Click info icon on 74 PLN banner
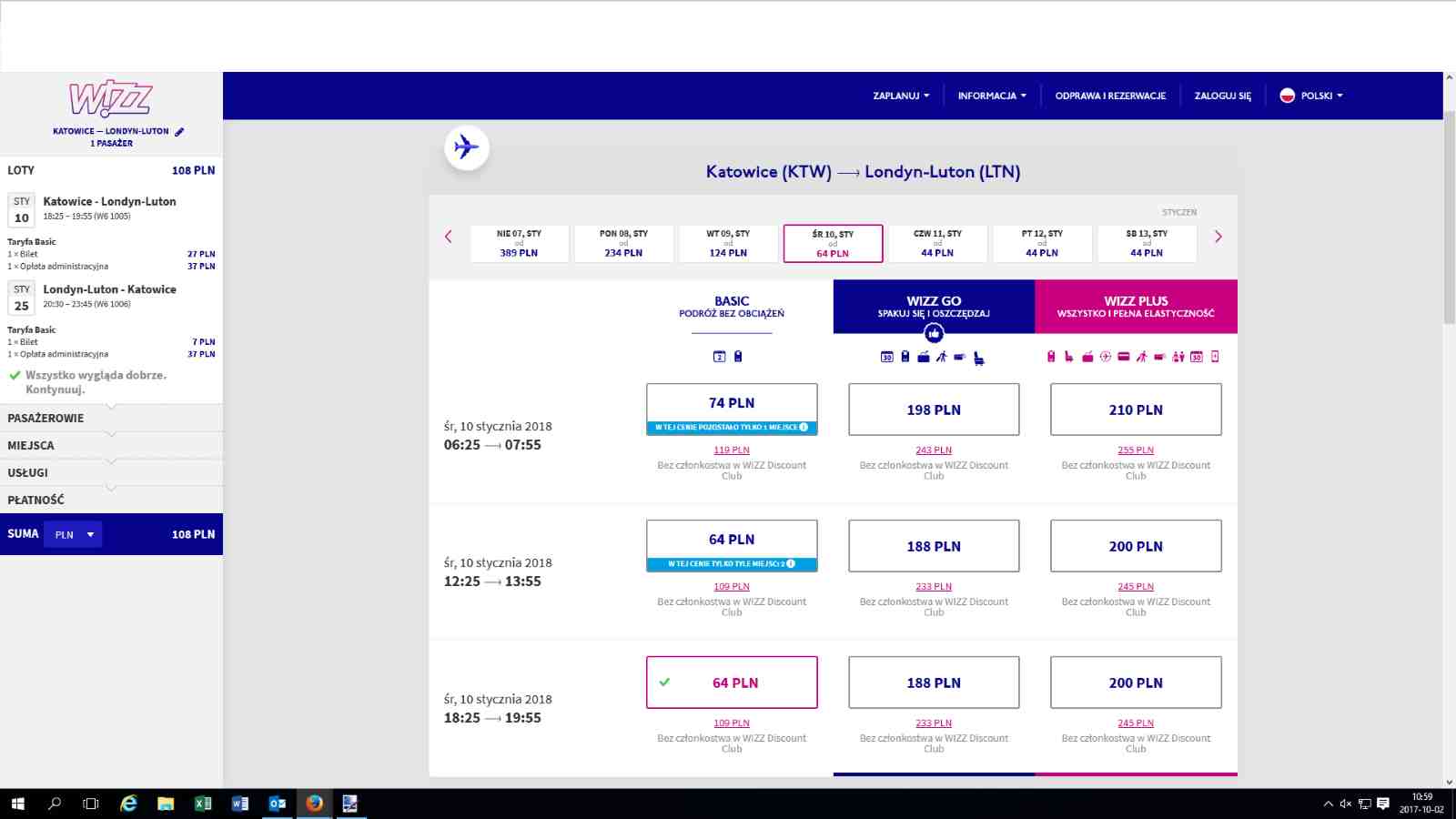 [804, 427]
